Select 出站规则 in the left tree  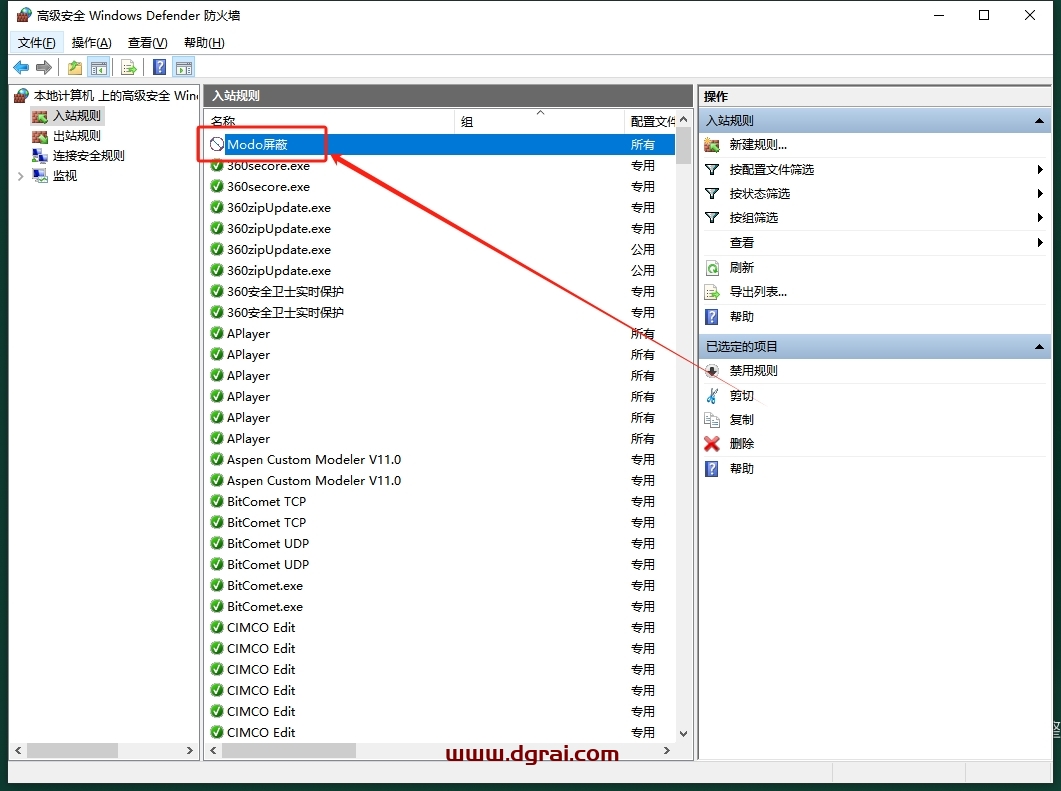point(76,136)
